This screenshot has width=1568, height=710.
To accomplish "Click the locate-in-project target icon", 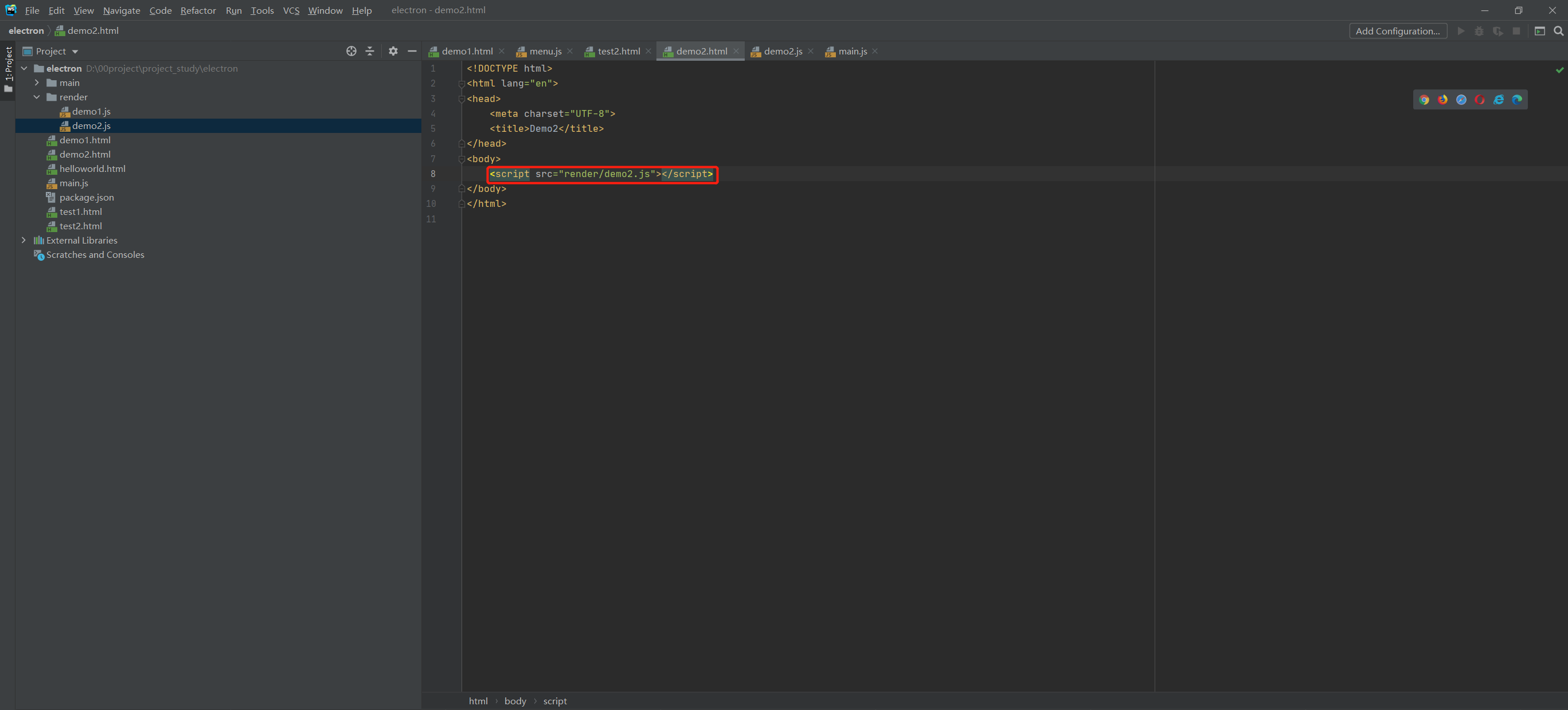I will pyautogui.click(x=351, y=51).
